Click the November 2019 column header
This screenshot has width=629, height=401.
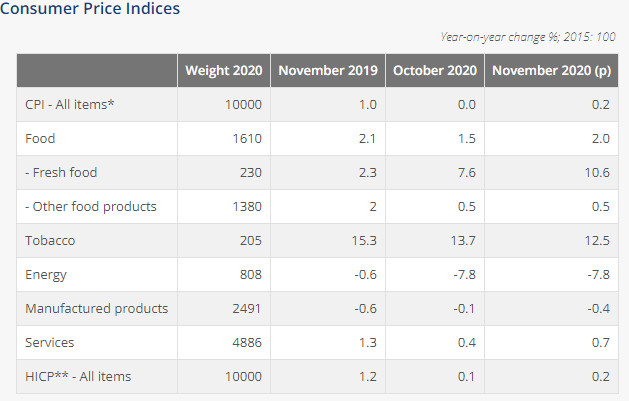coord(328,70)
